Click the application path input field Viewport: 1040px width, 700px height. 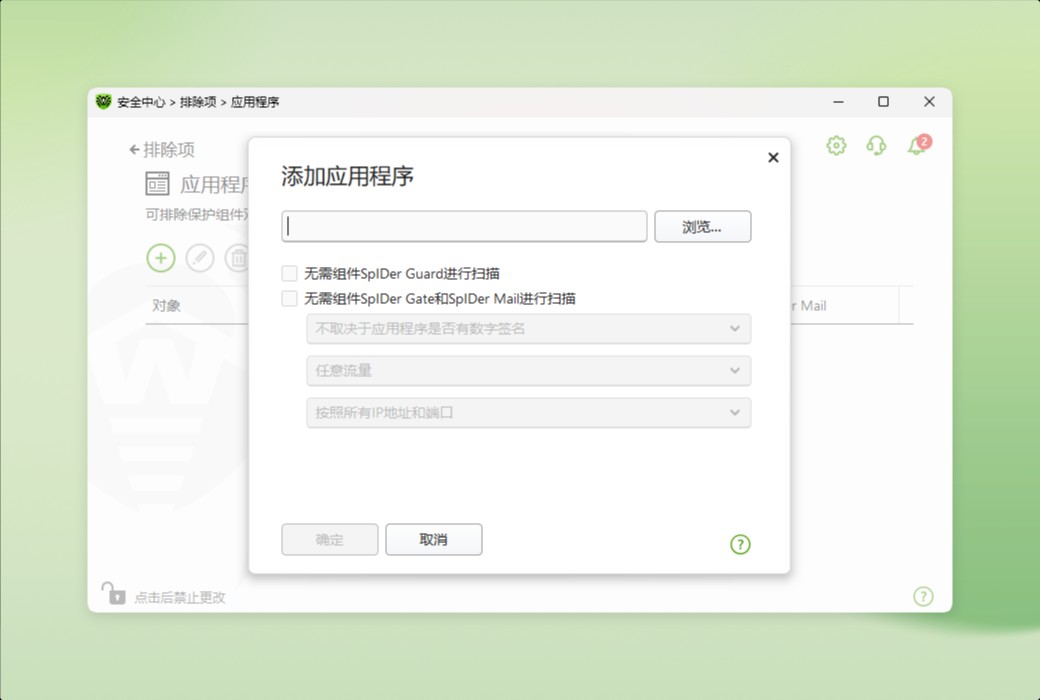point(463,226)
